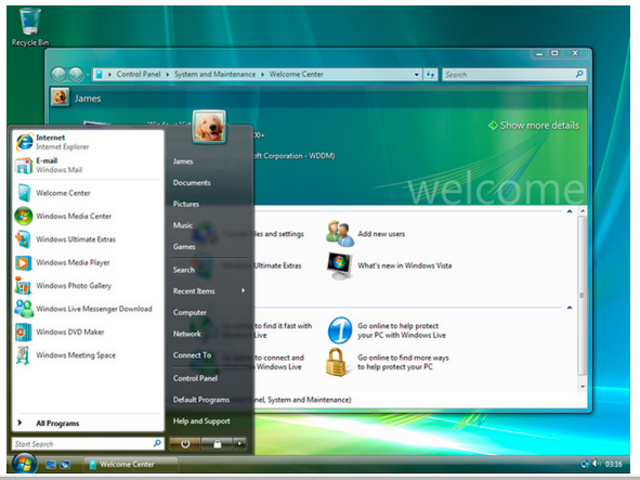Click Welcome Center taskbar button
This screenshot has width=640, height=480.
pyautogui.click(x=130, y=464)
